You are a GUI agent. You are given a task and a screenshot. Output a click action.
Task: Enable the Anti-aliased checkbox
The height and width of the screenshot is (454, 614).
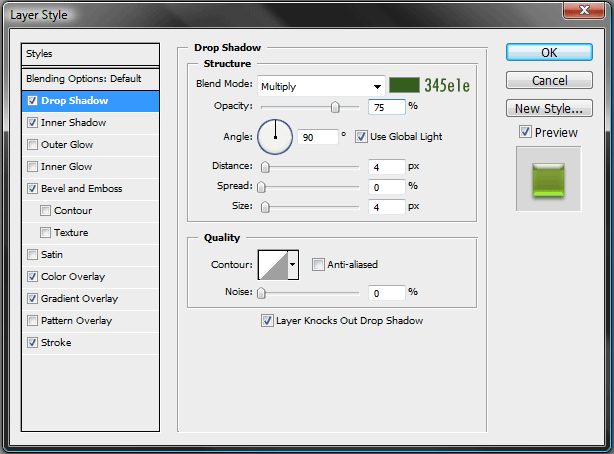[x=318, y=264]
